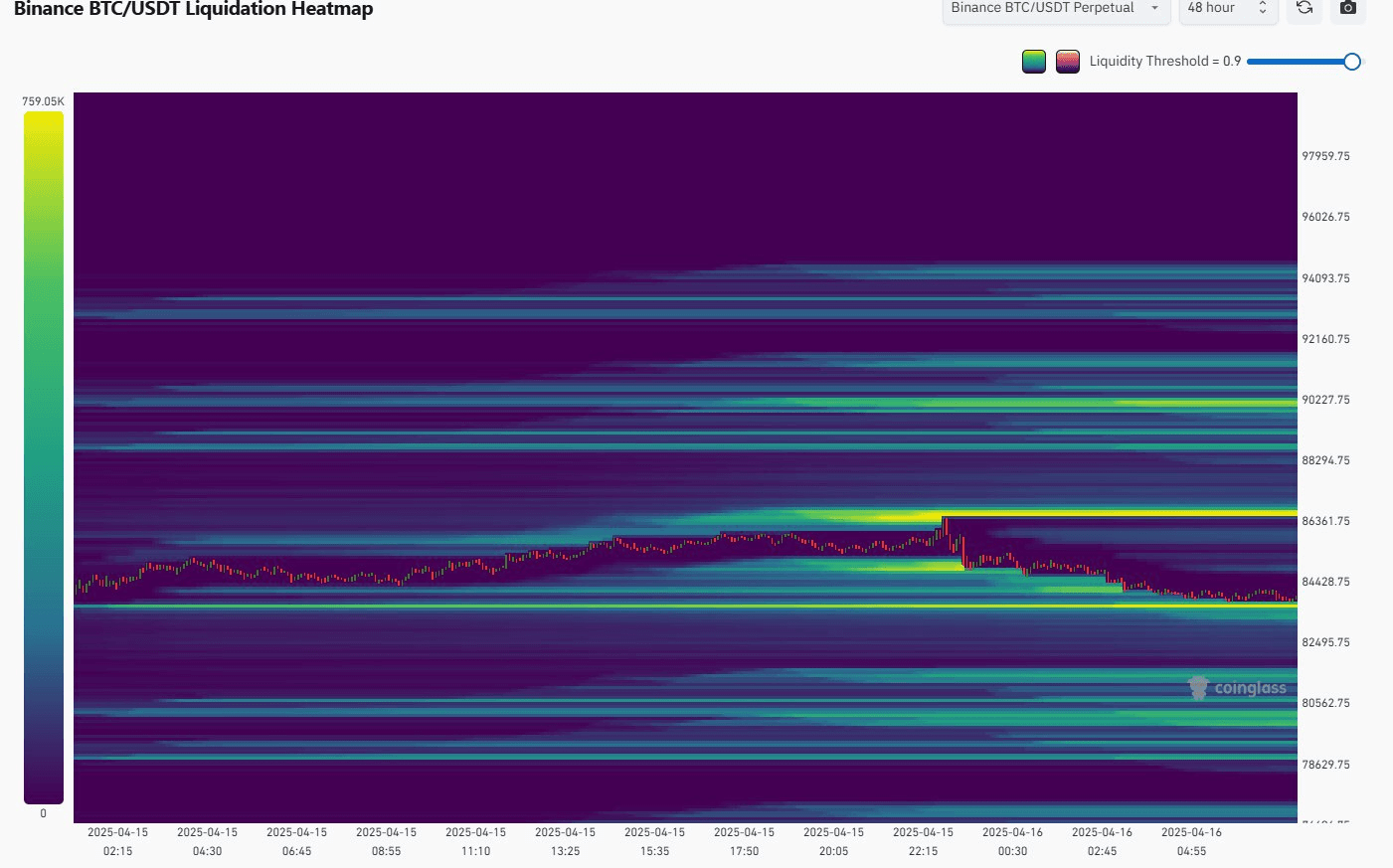
Task: Click the 92160.75 price axis label
Action: coord(1326,339)
